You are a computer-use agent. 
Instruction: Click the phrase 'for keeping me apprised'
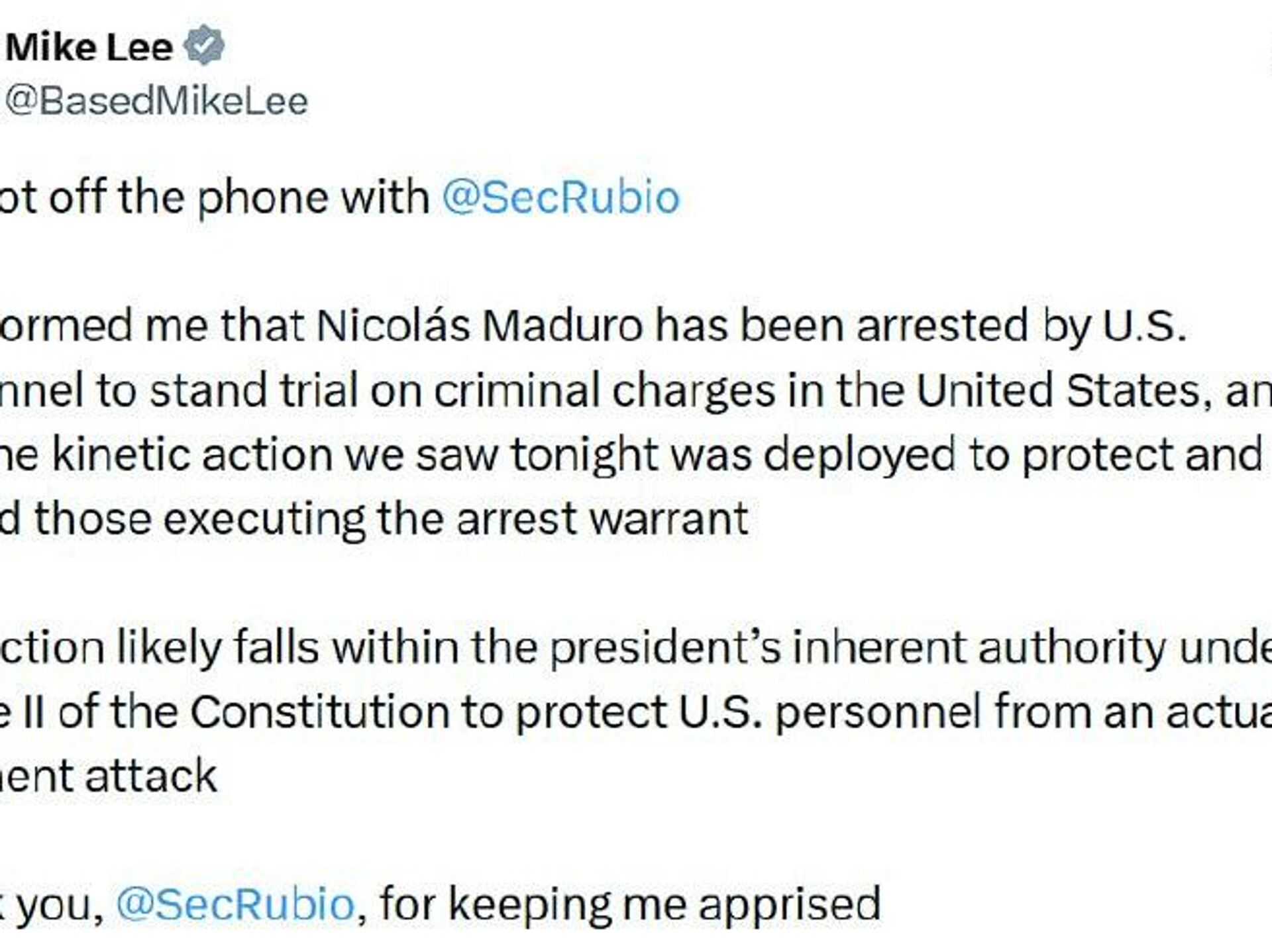630,904
